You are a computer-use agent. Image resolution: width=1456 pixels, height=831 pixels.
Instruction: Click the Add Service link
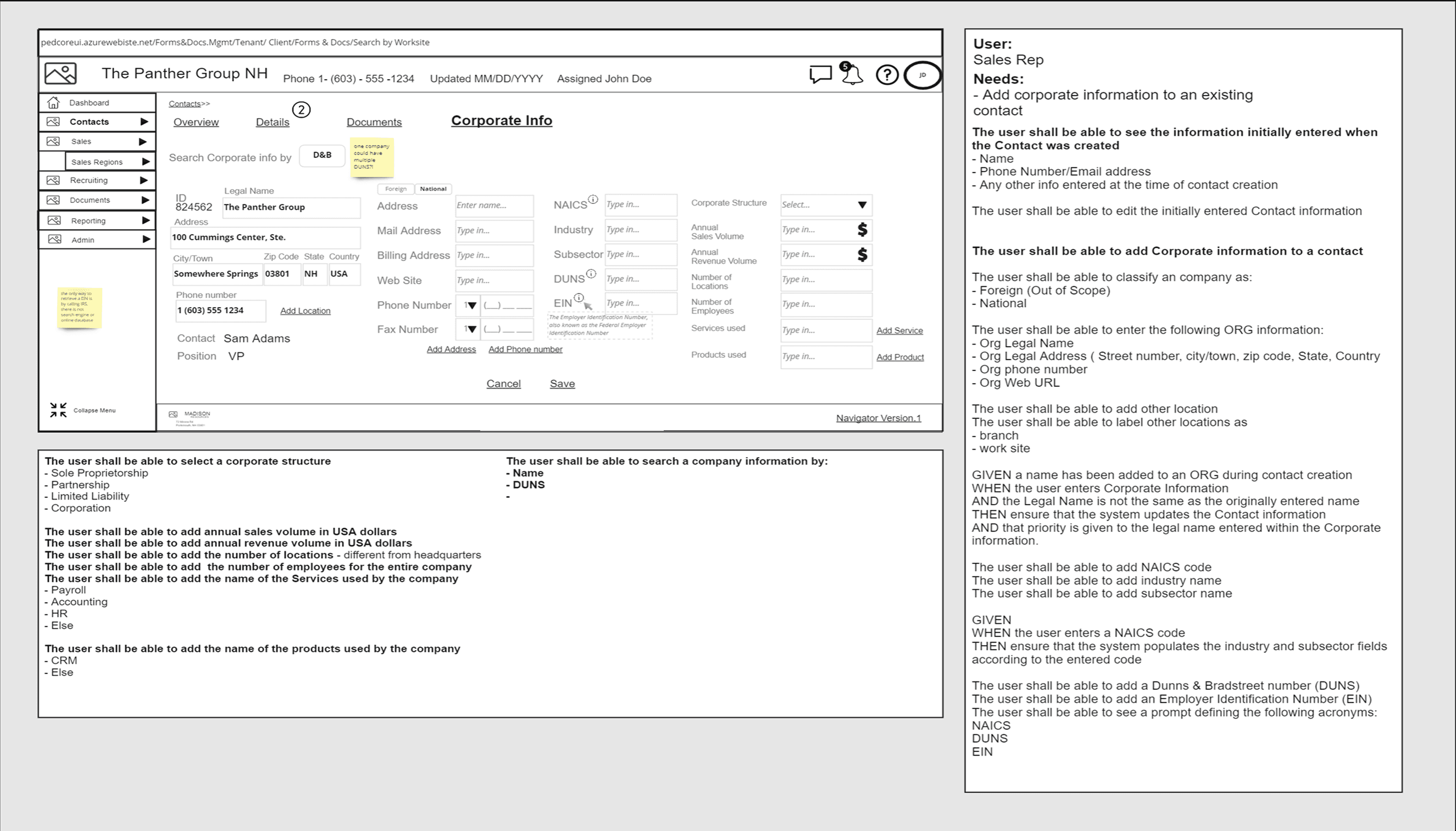(x=899, y=330)
